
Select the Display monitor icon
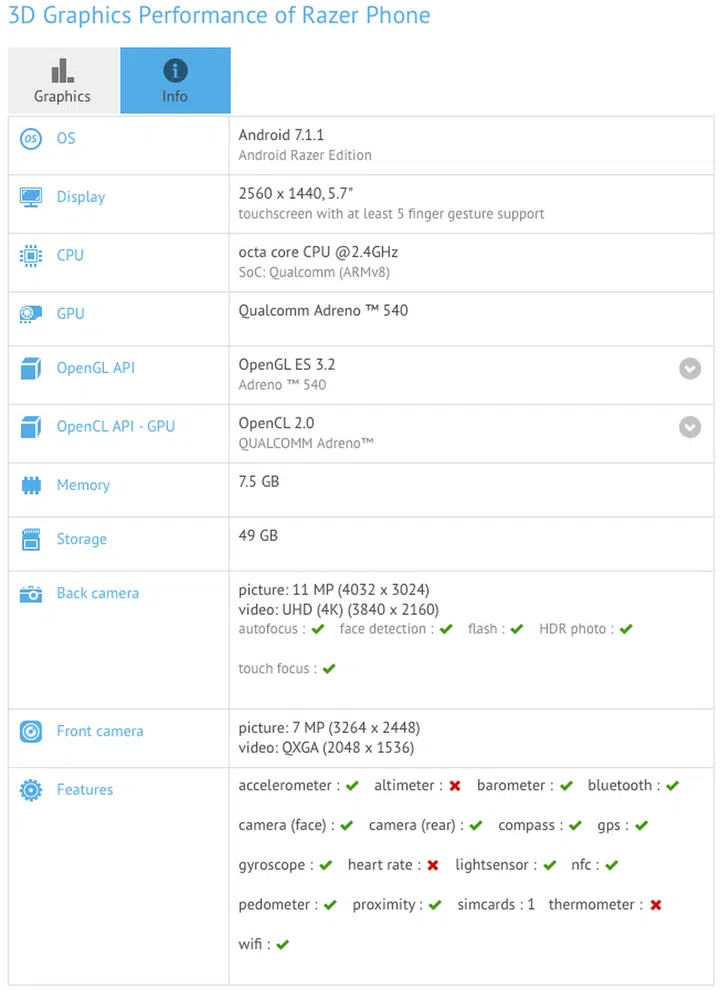tap(30, 197)
